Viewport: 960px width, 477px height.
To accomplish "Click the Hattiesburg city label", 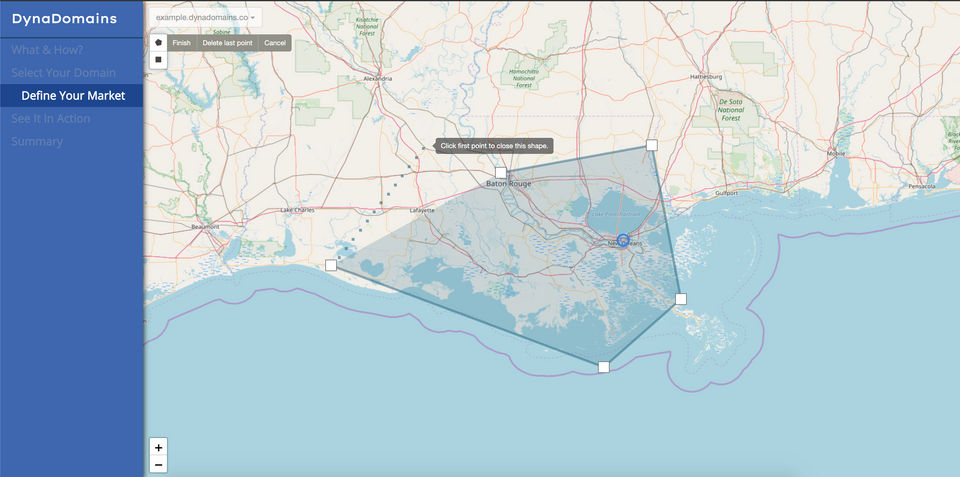I will tap(707, 77).
